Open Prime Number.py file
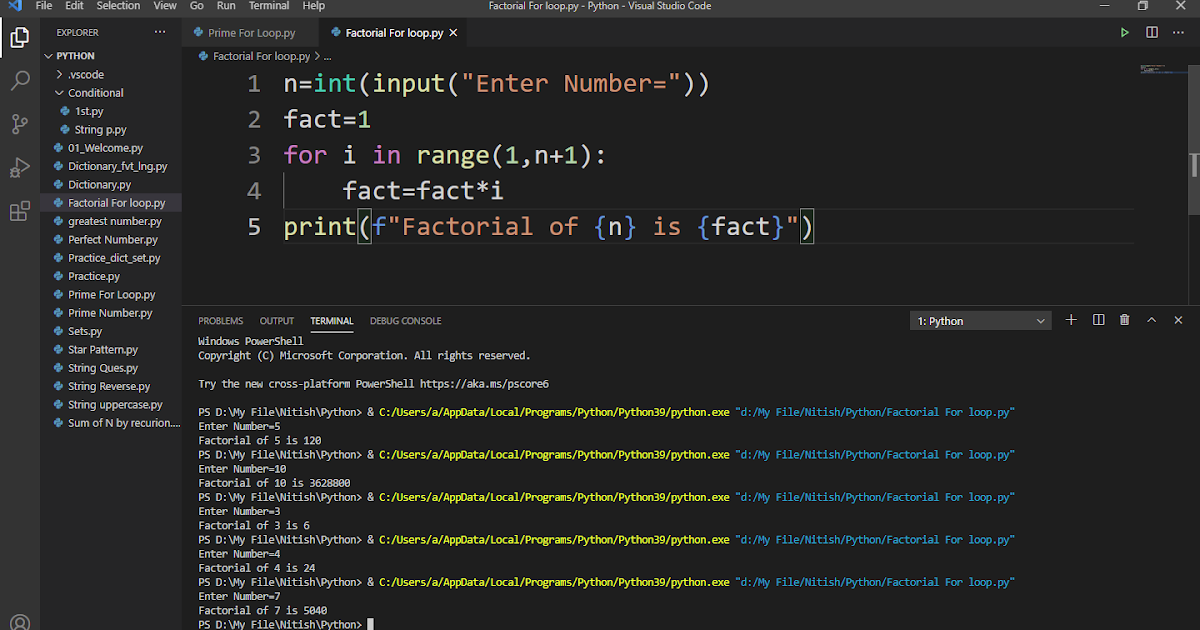 click(x=110, y=313)
